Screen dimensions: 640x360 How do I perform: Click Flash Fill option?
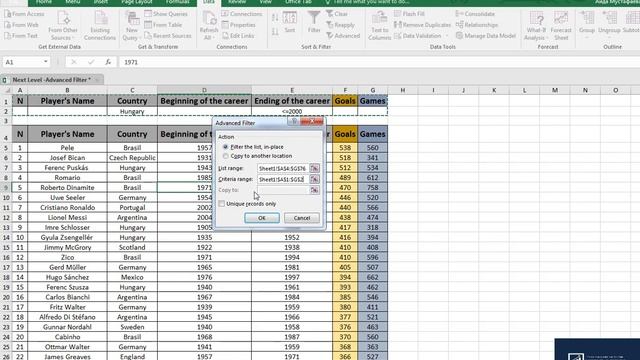pos(409,14)
